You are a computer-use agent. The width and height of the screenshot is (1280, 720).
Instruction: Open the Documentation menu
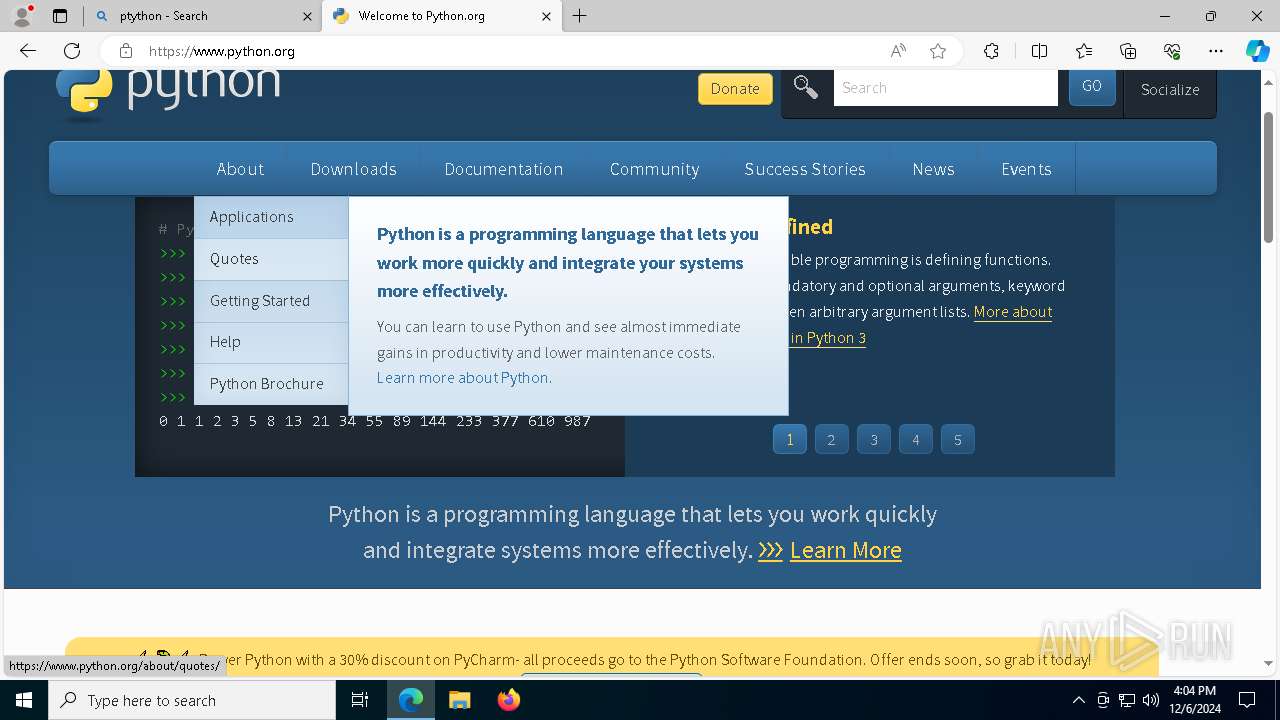503,169
